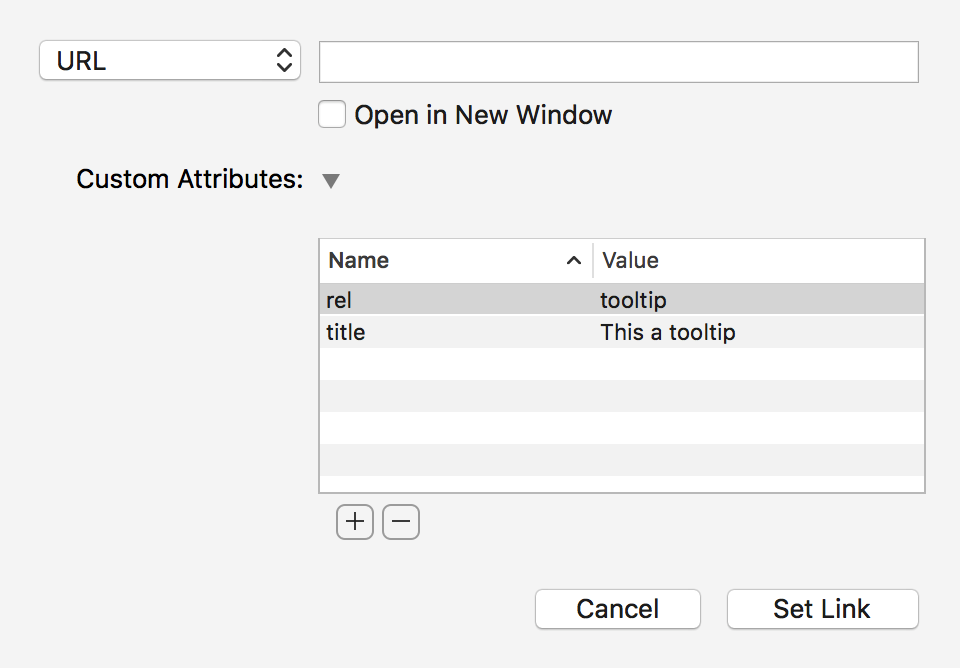The width and height of the screenshot is (960, 668).
Task: Sort by the Name column header
Action: coord(456,261)
